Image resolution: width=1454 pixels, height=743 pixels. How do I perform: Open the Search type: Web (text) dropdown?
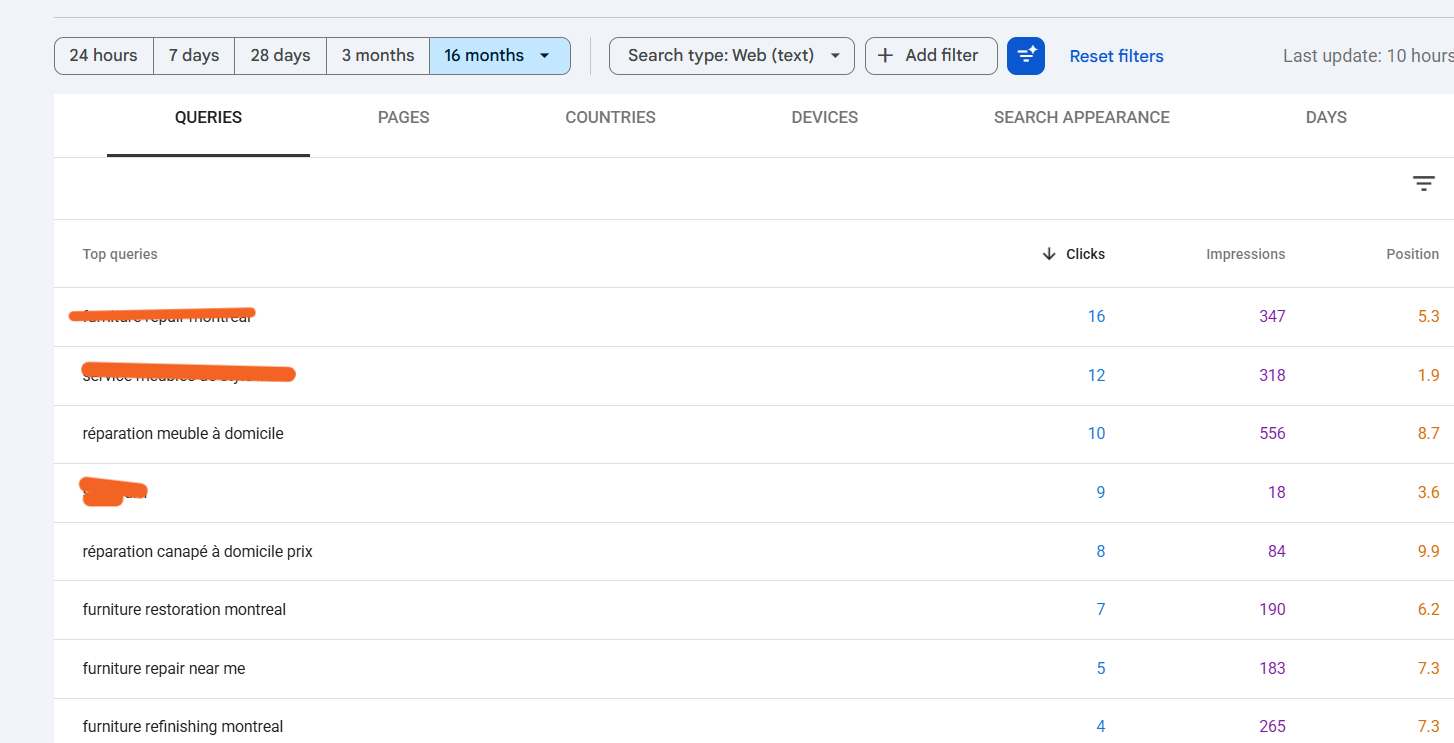(732, 56)
